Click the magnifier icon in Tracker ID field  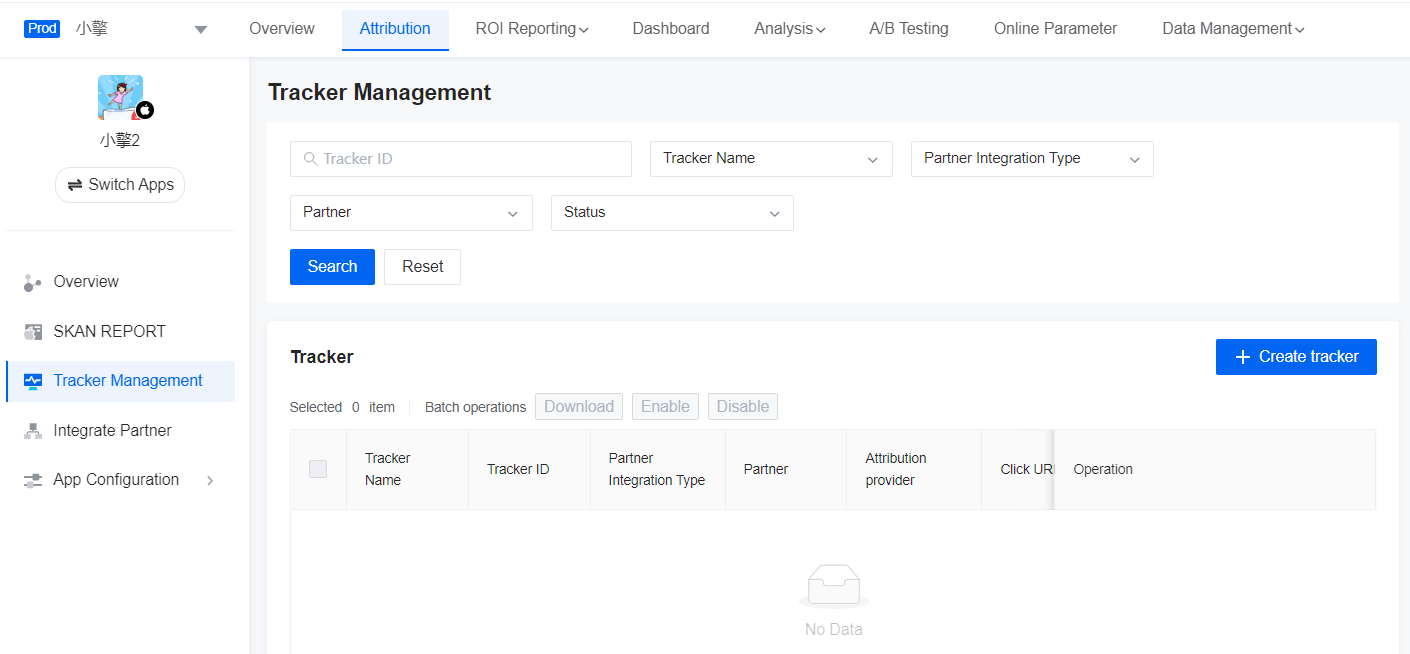tap(309, 158)
